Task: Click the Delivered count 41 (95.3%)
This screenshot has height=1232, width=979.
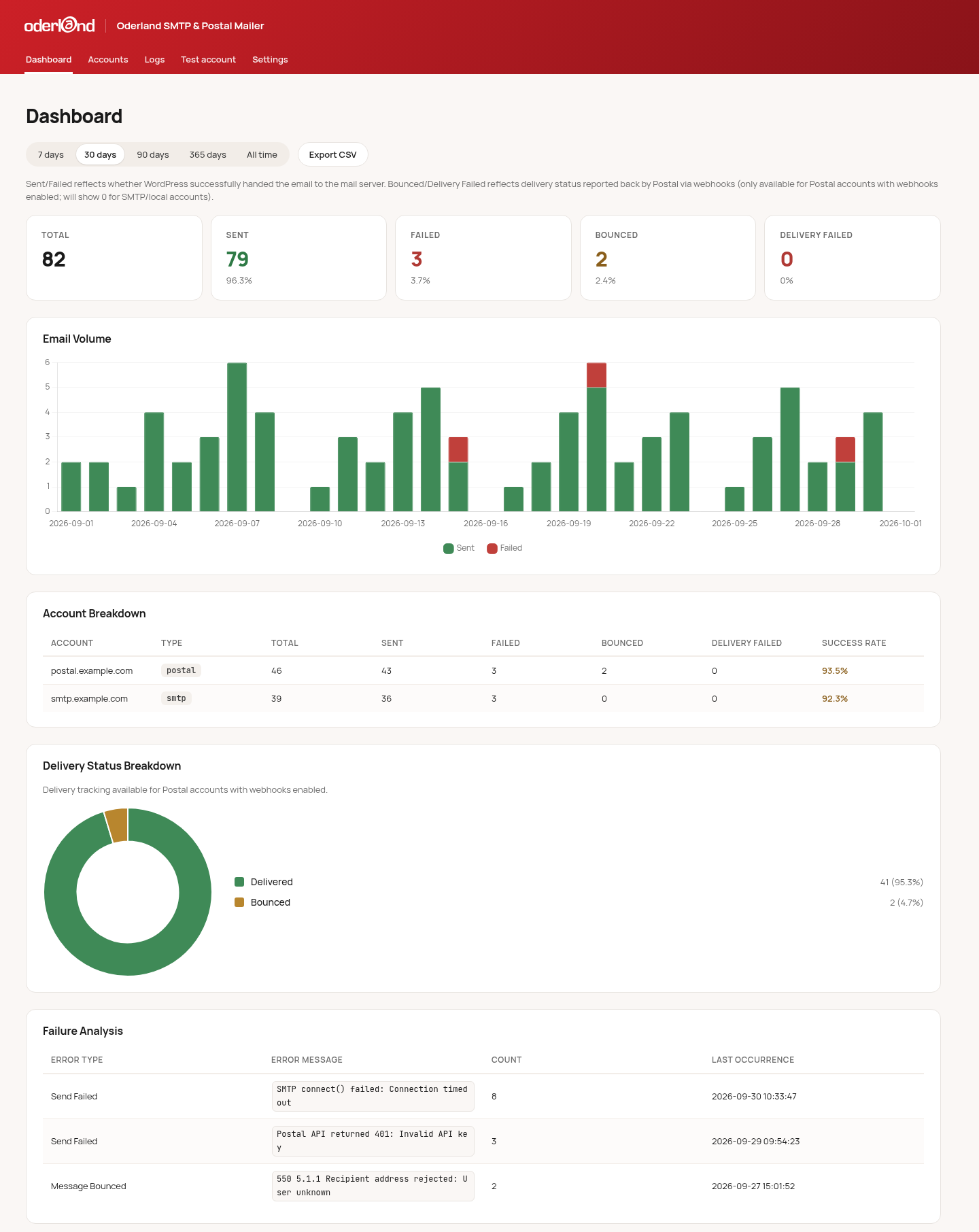Action: tap(901, 883)
